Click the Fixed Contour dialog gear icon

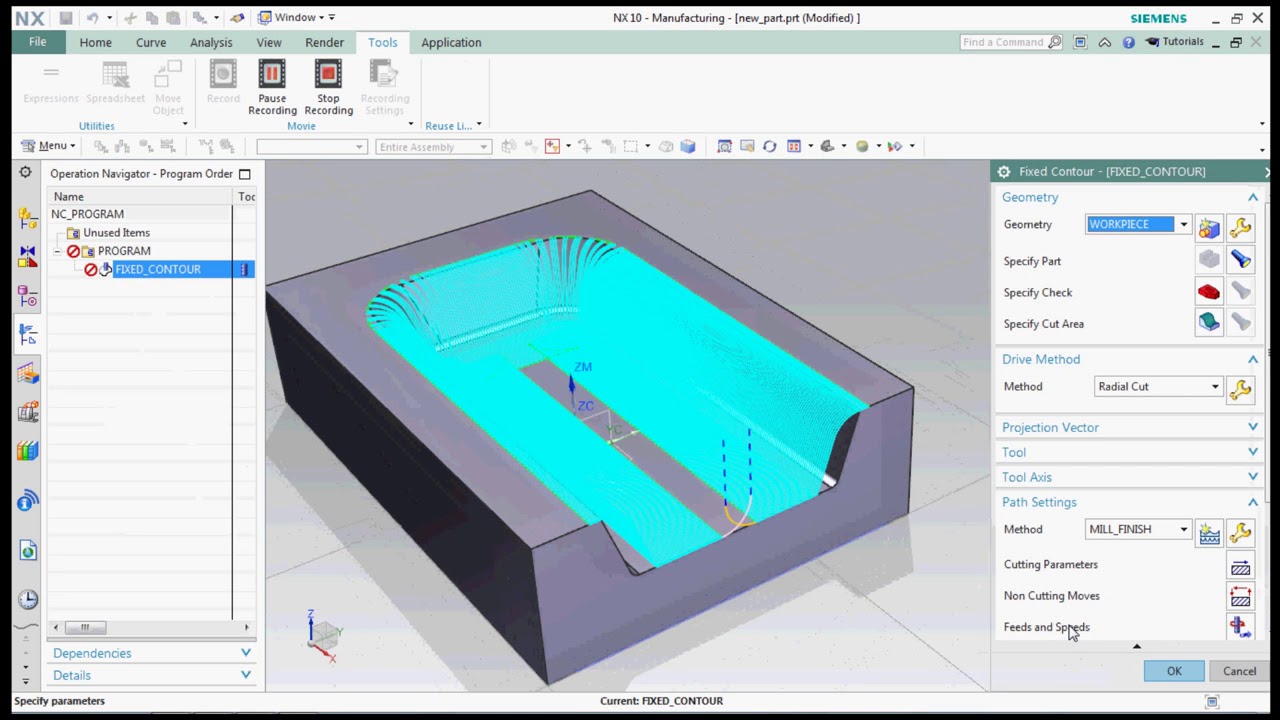(1004, 172)
